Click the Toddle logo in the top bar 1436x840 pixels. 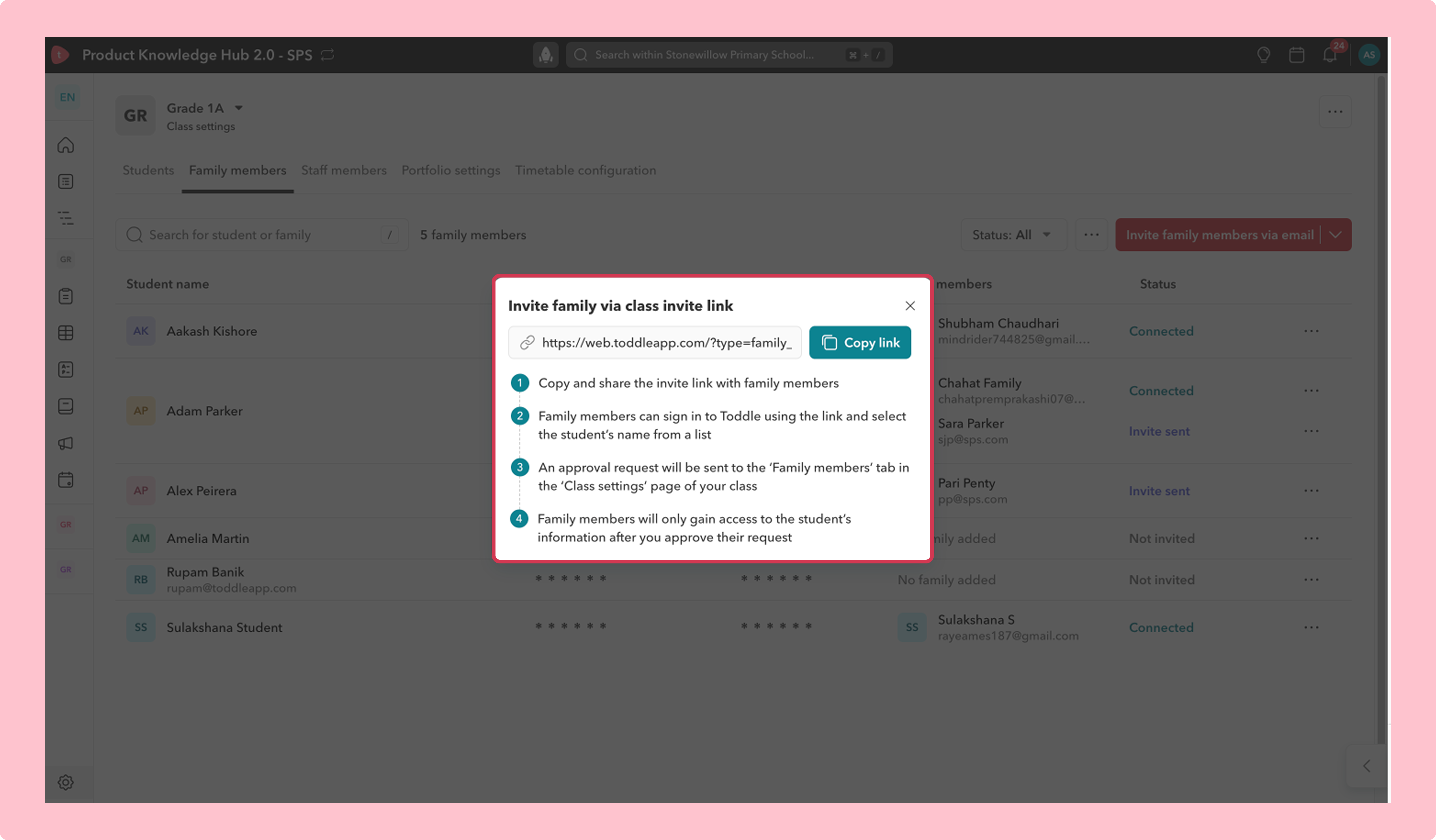pos(60,55)
